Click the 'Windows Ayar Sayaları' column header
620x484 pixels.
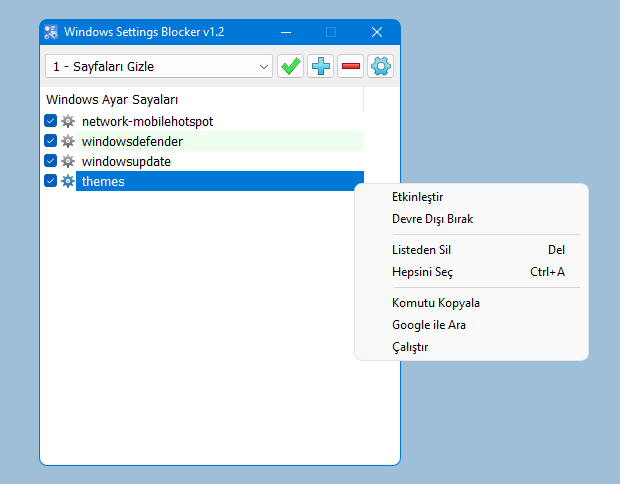[x=203, y=99]
